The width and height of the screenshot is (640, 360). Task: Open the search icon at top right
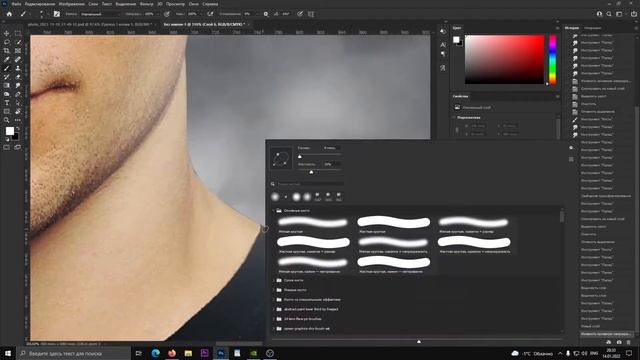tap(609, 14)
